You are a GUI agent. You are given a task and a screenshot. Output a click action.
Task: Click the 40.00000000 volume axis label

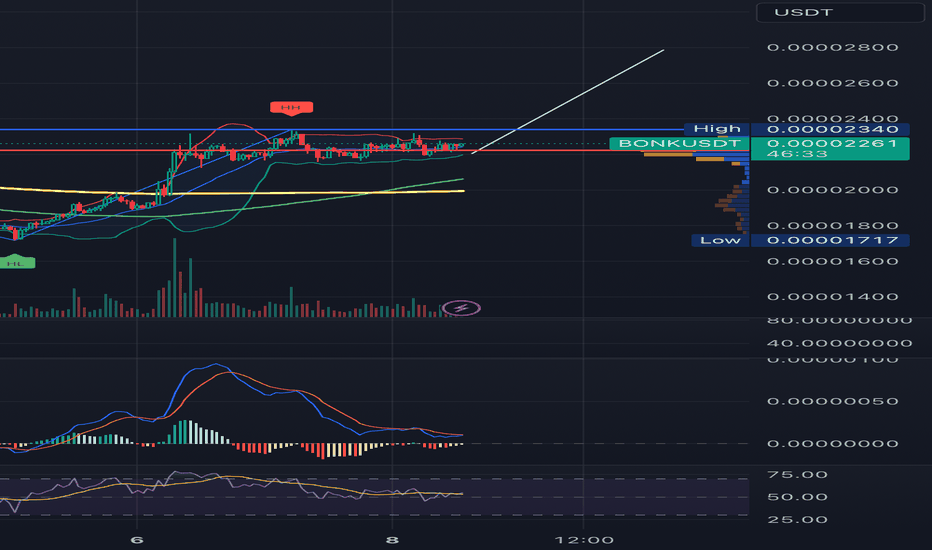pos(839,343)
